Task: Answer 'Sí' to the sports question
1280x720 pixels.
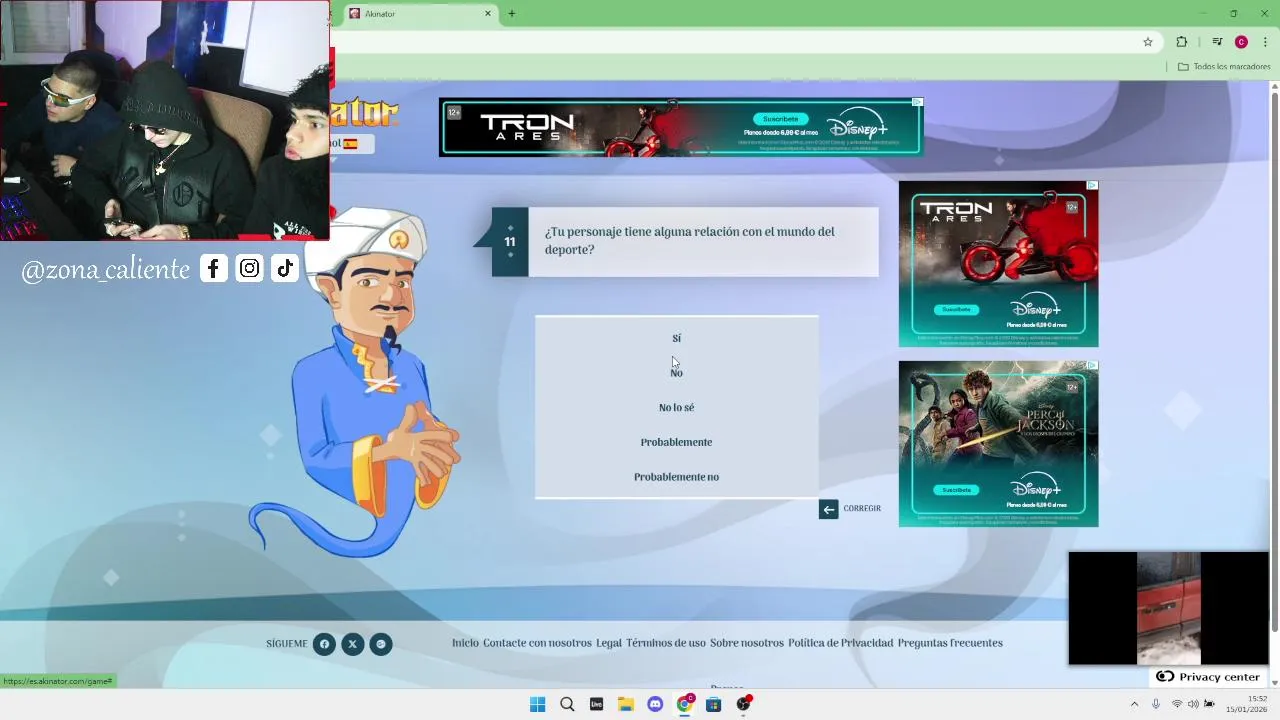Action: (x=676, y=338)
